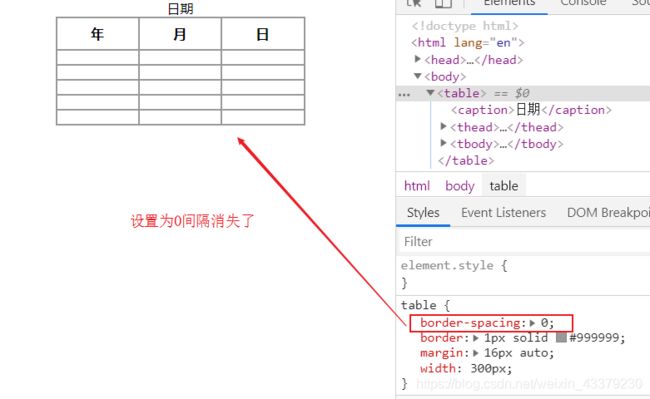This screenshot has height=399, width=650.
Task: Expand the border shorthand value
Action: click(x=476, y=338)
